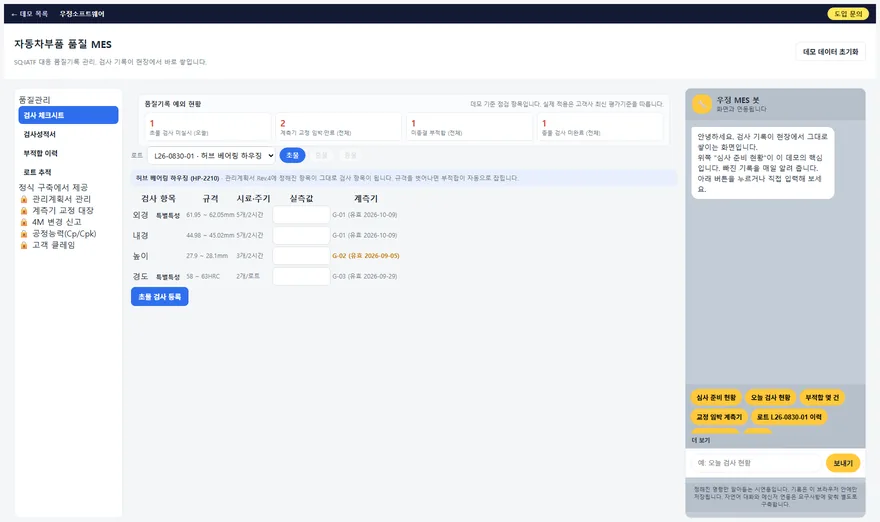The image size is (880, 522).
Task: Click the 특별특성 badge in the 경도 row
Action: [168, 277]
